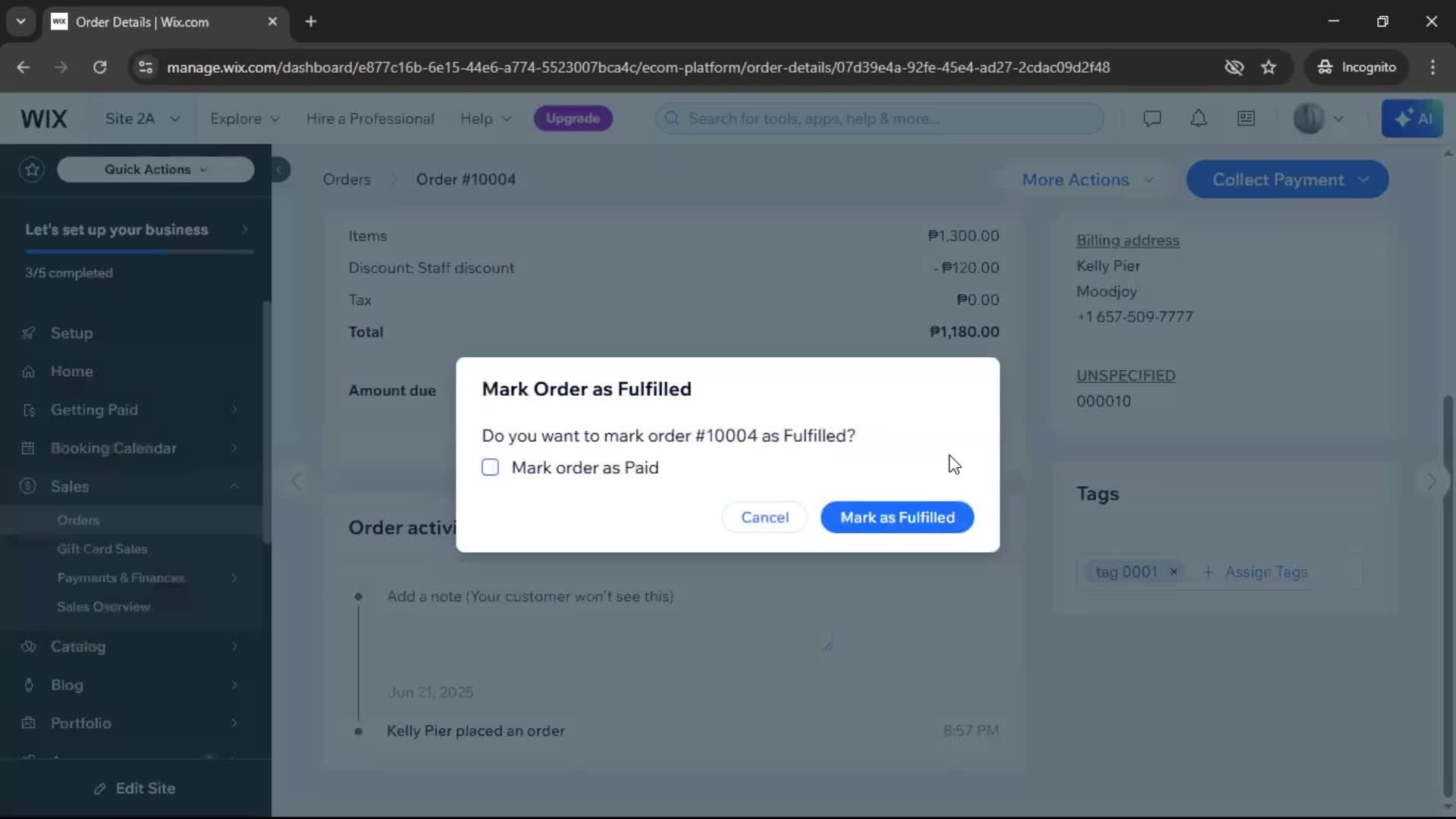
Task: Cancel the Mark Order as Fulfilled dialog
Action: tap(764, 517)
